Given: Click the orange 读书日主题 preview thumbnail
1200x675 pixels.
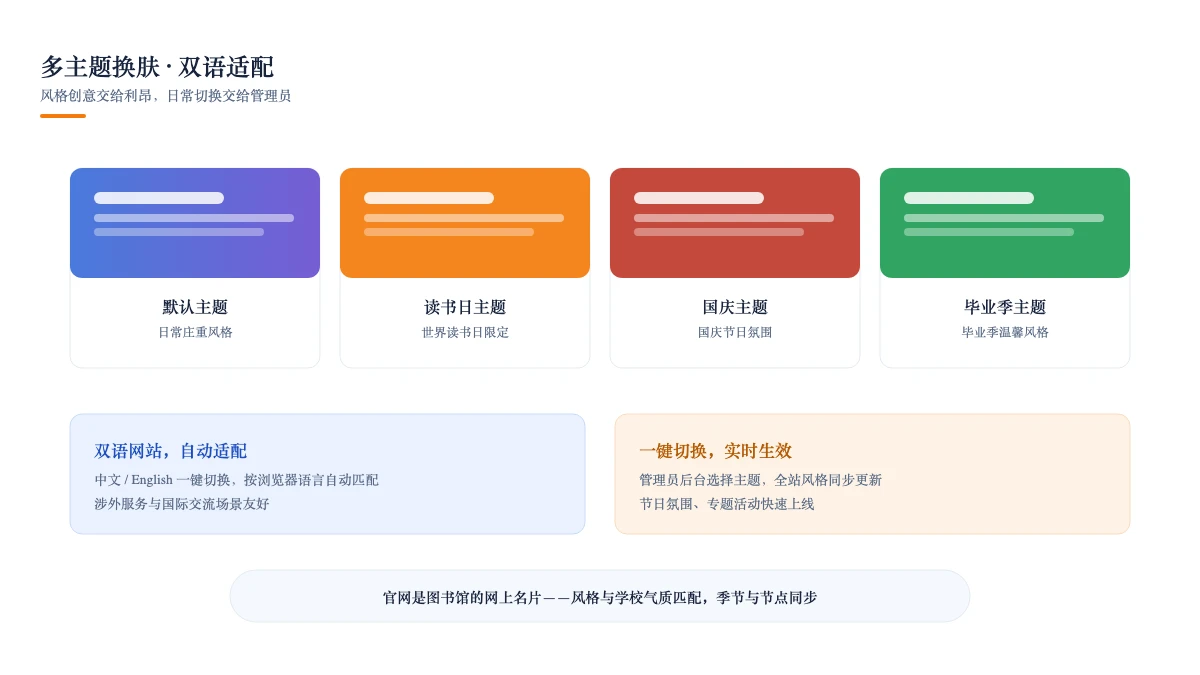Looking at the screenshot, I should click(465, 223).
